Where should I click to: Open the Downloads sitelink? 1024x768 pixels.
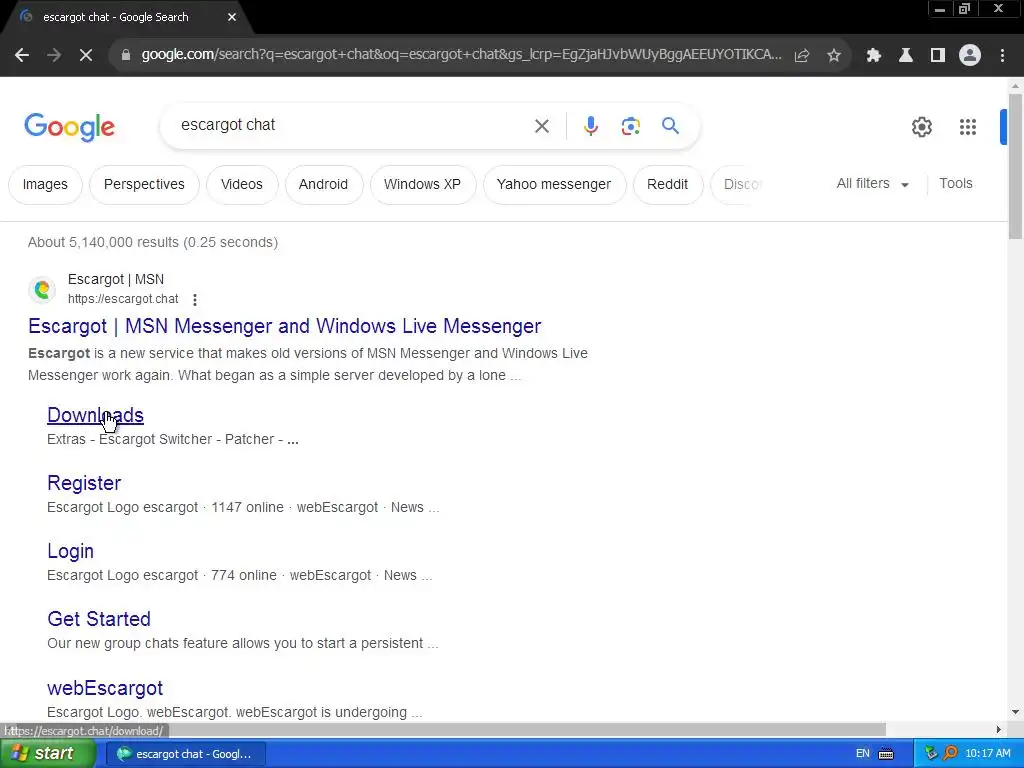coord(95,415)
